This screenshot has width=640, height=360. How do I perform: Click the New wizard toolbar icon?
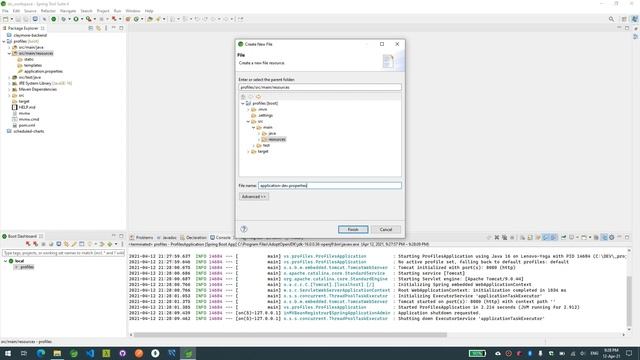[6, 19]
